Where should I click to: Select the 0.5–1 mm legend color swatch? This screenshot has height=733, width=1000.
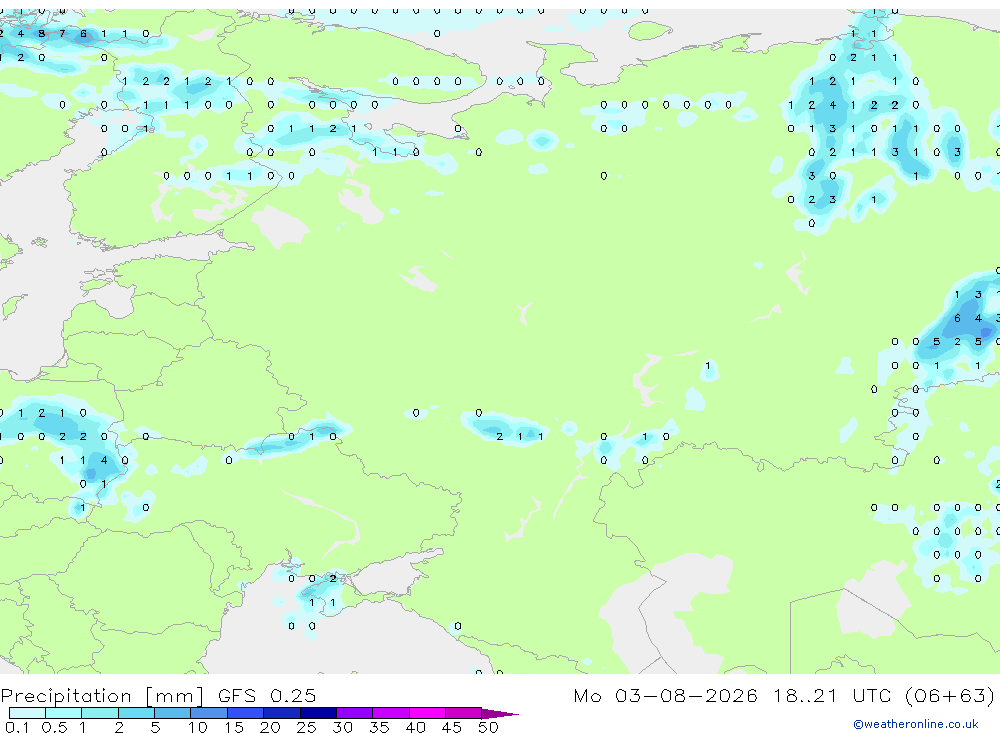point(63,713)
